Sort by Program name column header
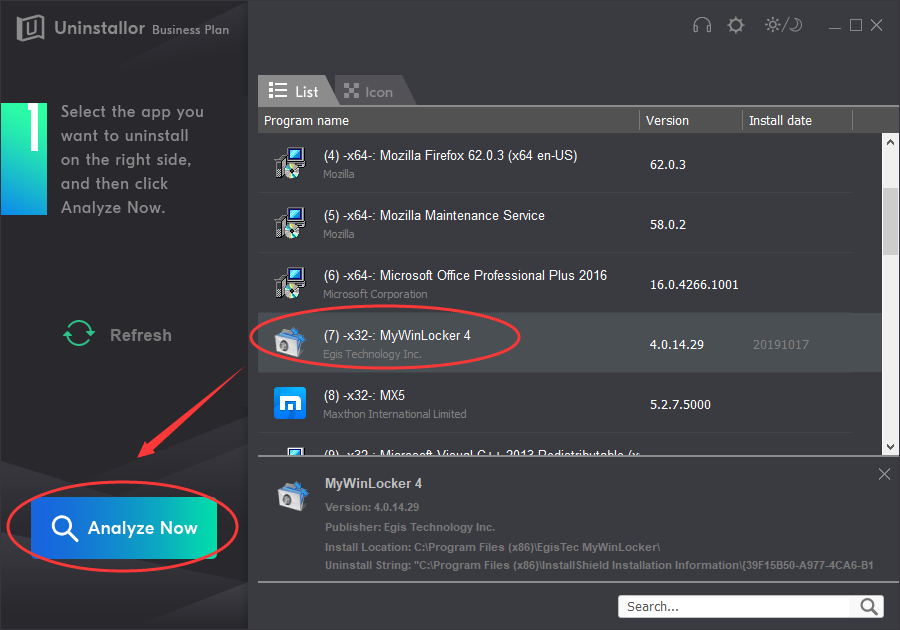 pos(448,120)
